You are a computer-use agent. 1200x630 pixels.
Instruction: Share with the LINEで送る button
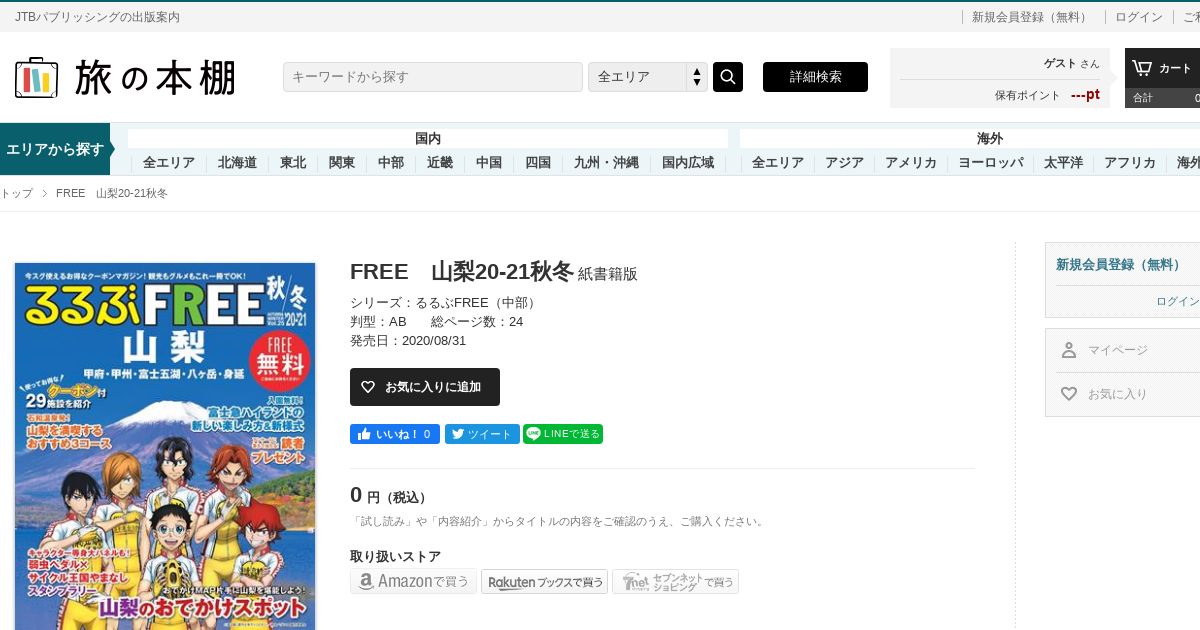[563, 434]
